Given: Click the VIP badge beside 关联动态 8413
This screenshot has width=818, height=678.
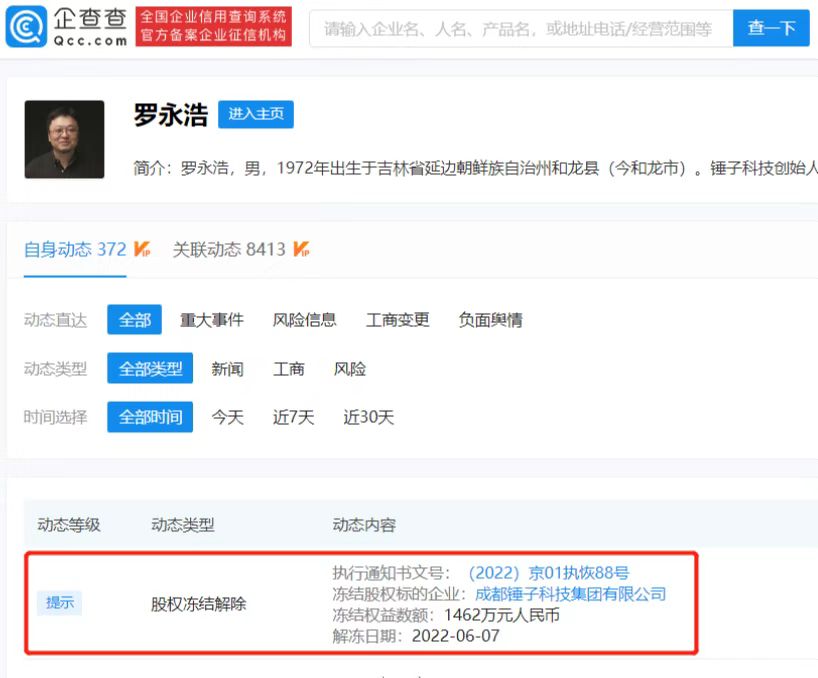Looking at the screenshot, I should pyautogui.click(x=302, y=249).
